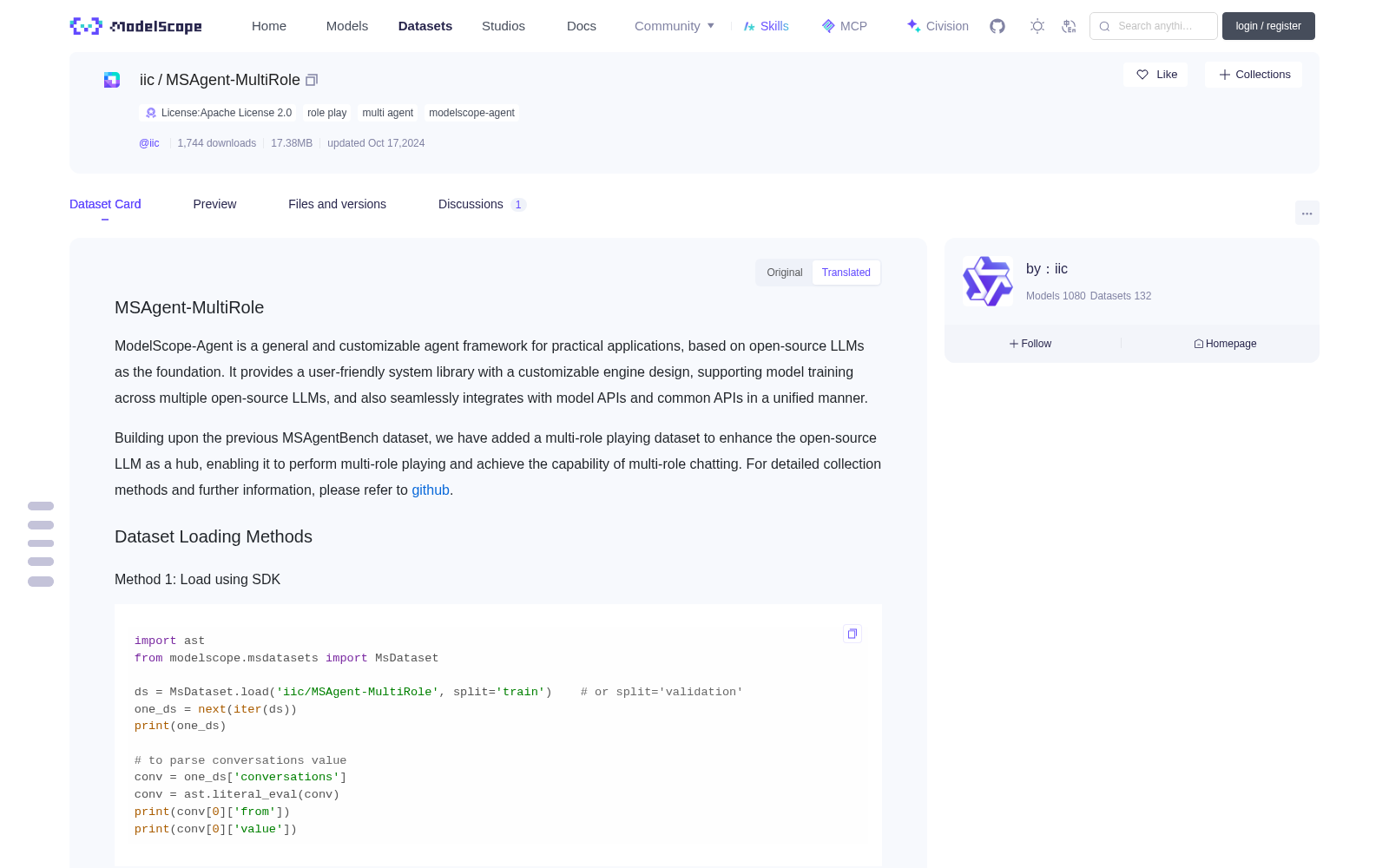Select the Dataset Card tab
The width and height of the screenshot is (1389, 868).
105,204
